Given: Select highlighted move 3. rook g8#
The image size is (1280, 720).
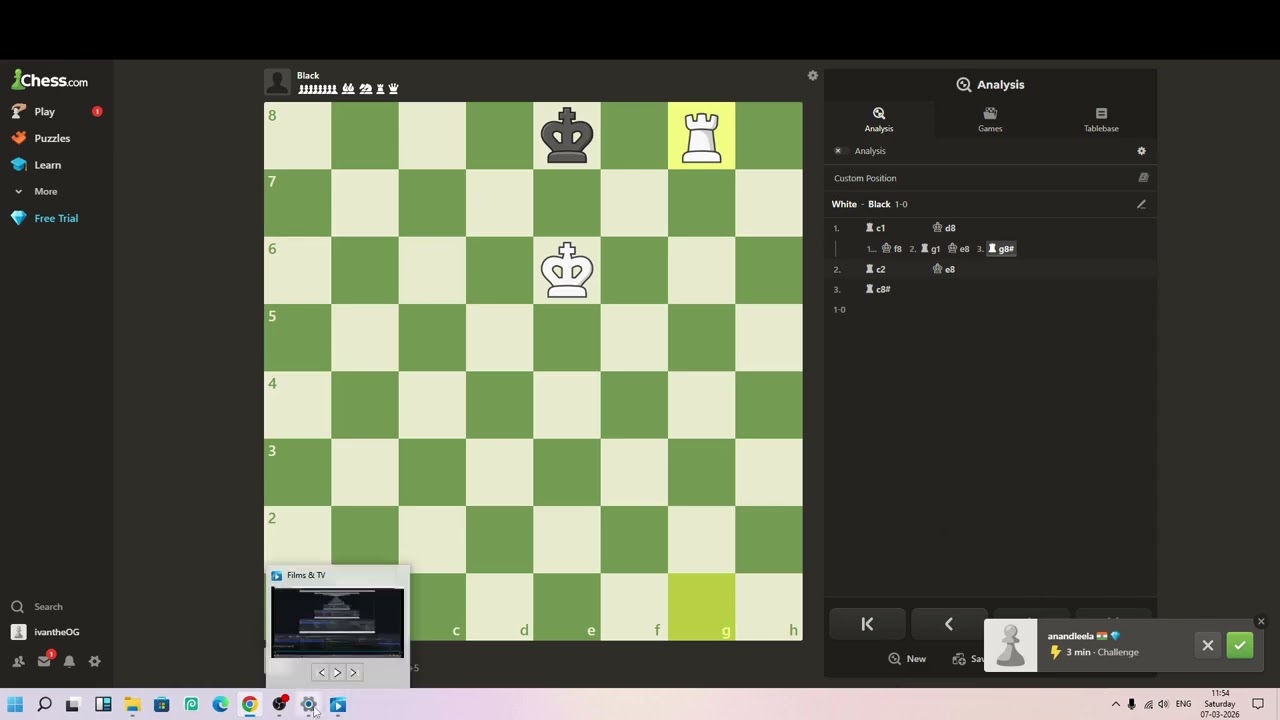Looking at the screenshot, I should 1001,249.
